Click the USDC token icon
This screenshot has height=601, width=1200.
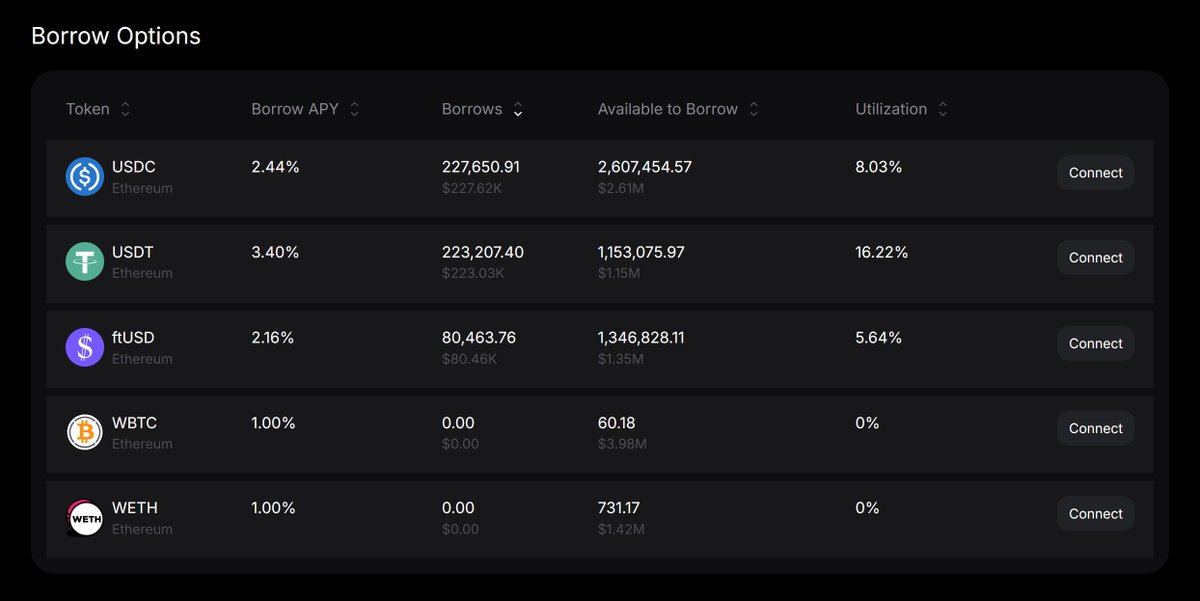click(x=85, y=177)
